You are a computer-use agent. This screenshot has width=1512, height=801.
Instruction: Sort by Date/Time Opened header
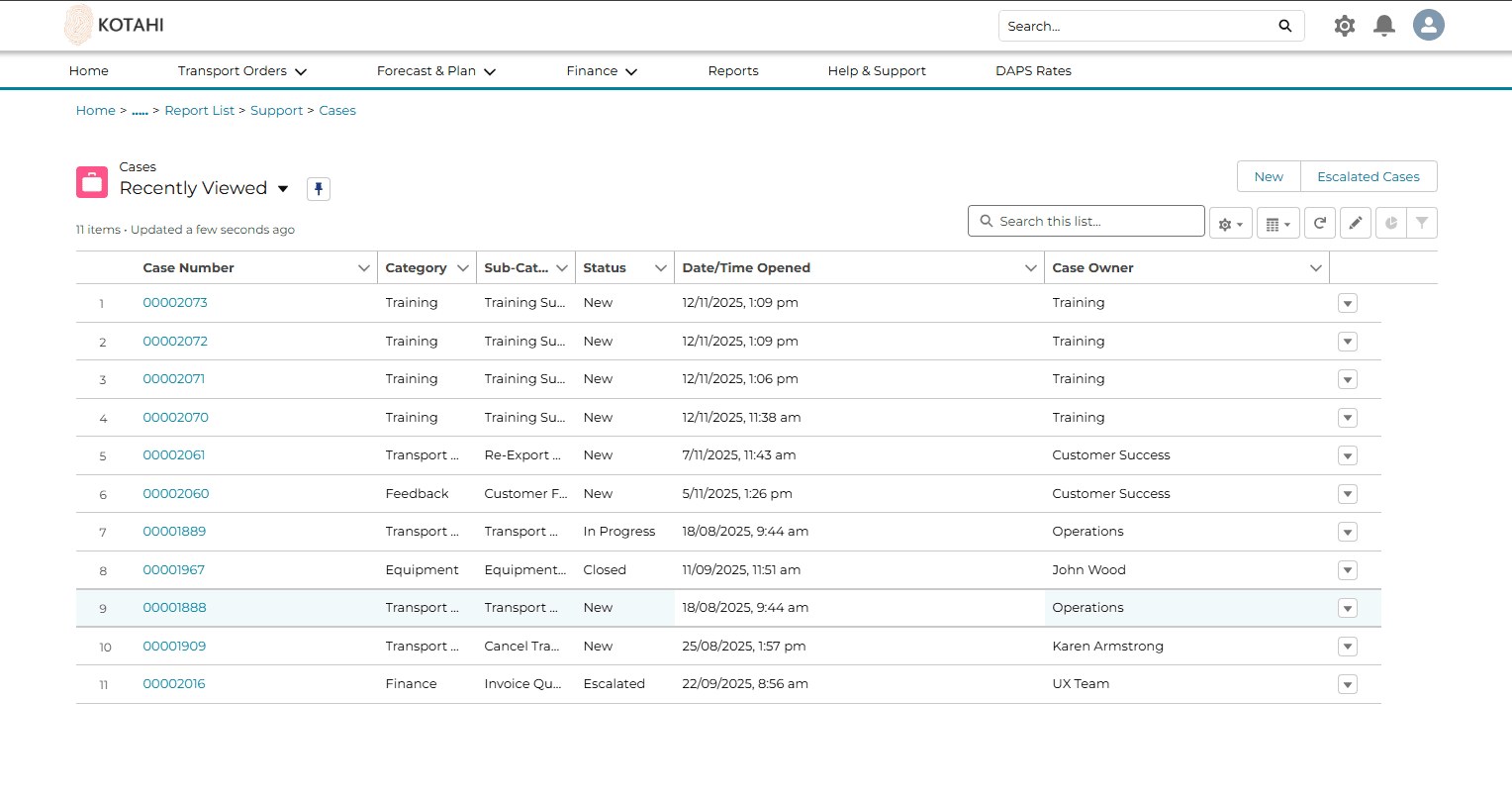point(746,268)
